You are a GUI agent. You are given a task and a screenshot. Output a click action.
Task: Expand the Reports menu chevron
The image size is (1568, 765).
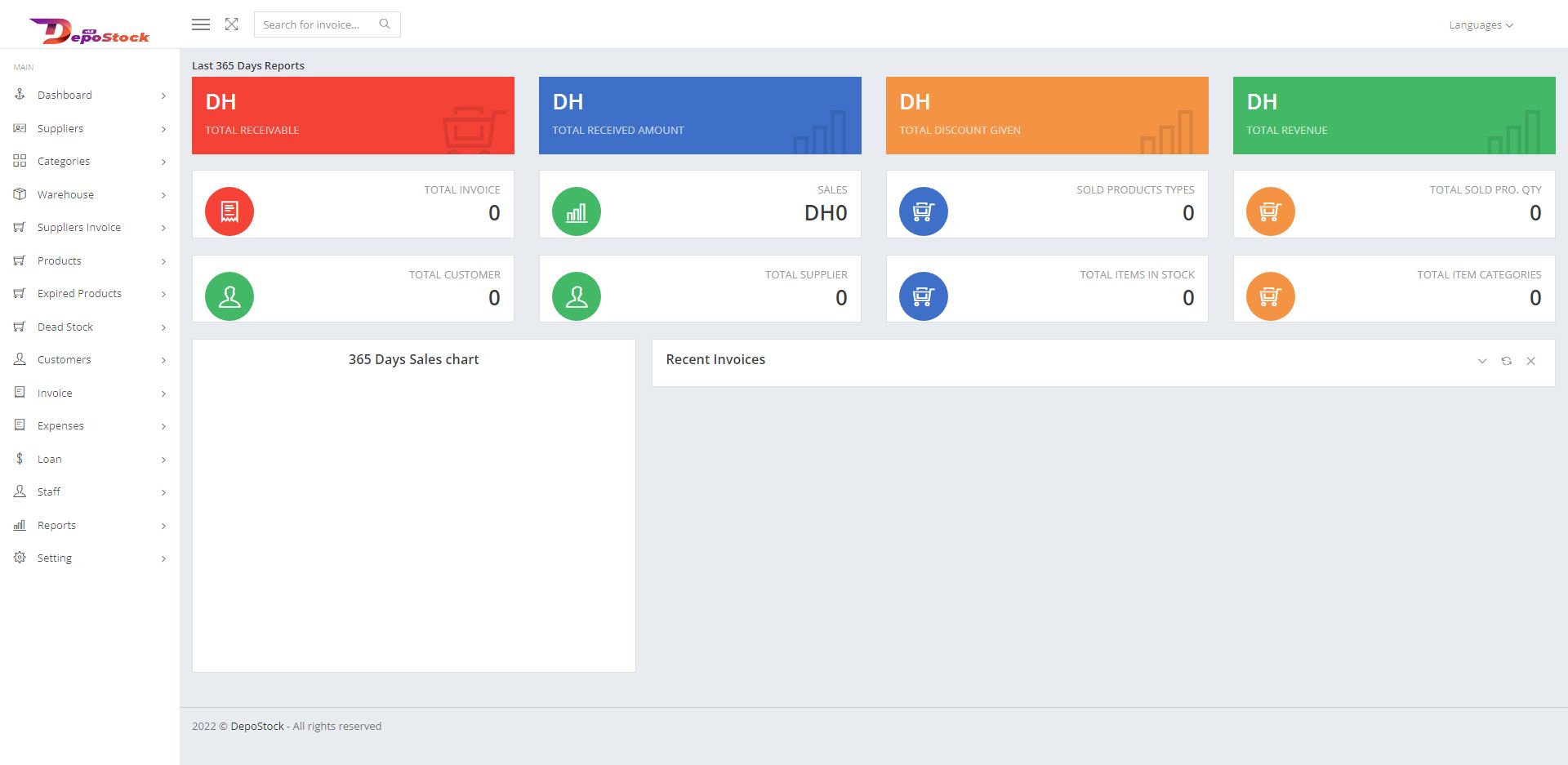[163, 526]
